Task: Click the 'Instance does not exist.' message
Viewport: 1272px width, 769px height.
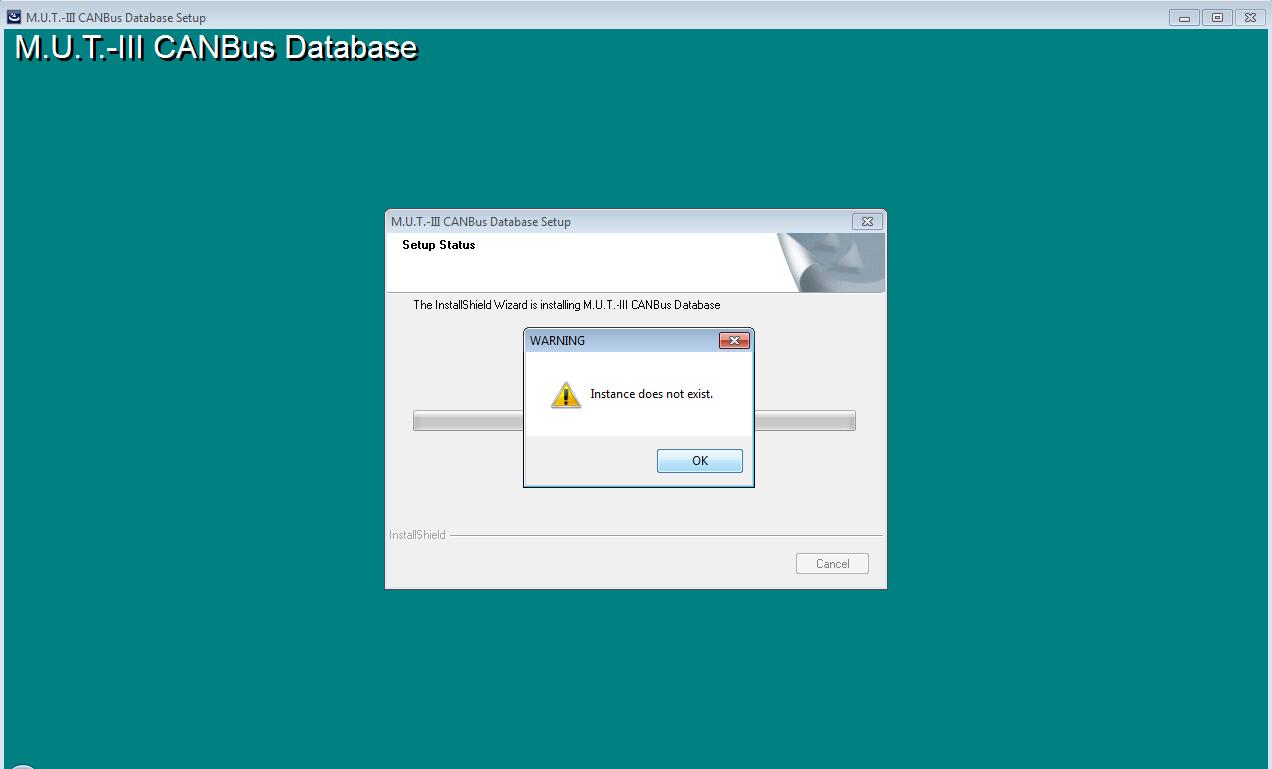Action: tap(651, 394)
